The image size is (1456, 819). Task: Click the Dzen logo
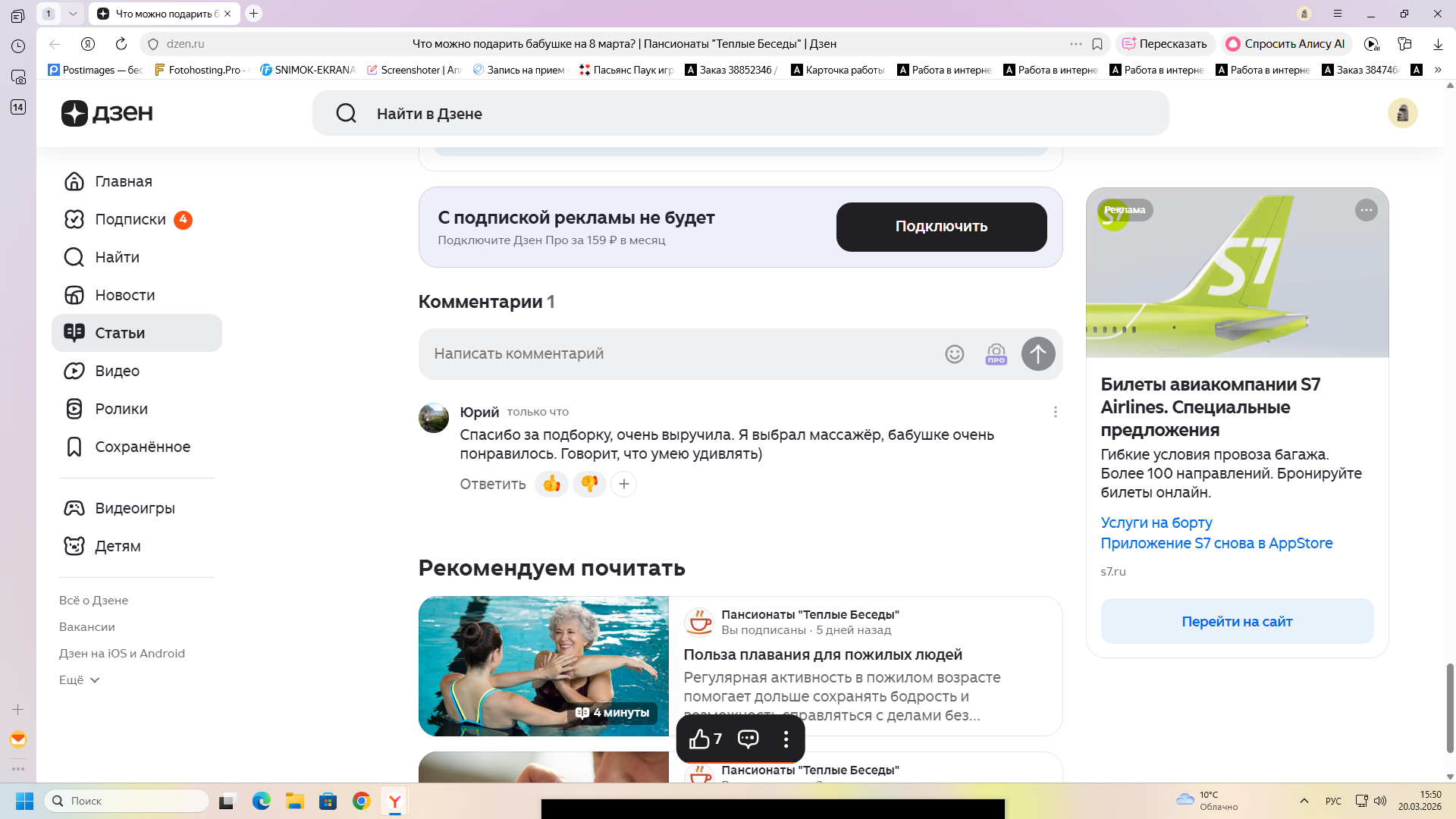click(107, 113)
